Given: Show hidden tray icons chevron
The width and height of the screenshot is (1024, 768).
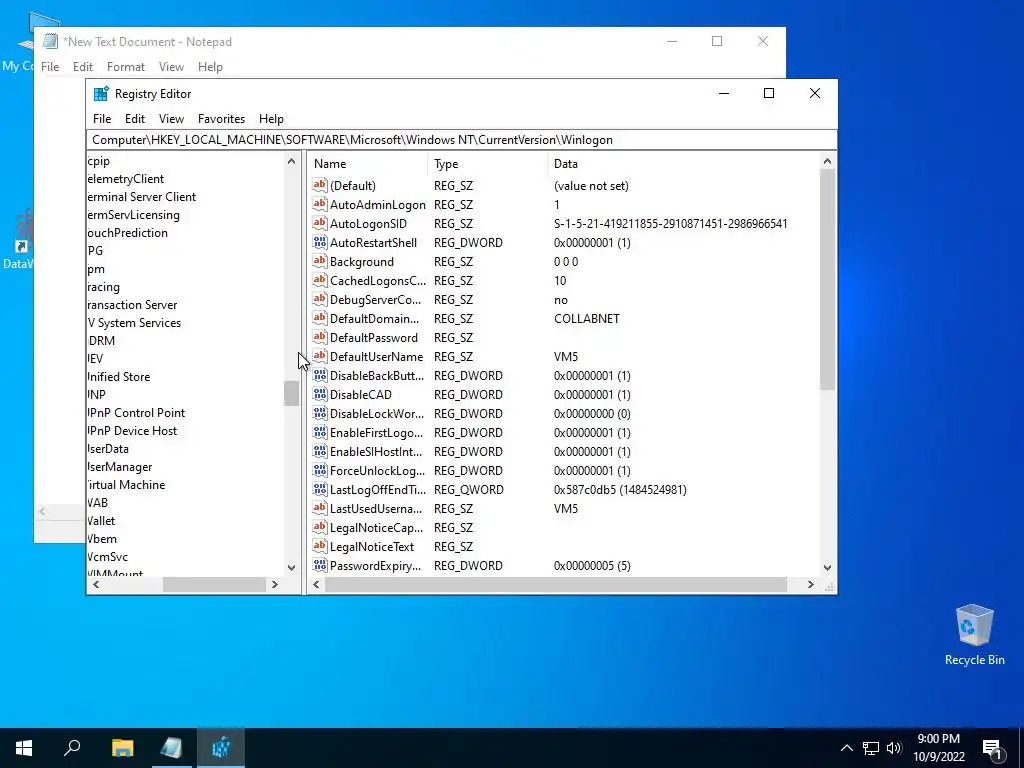Looking at the screenshot, I should [x=846, y=748].
